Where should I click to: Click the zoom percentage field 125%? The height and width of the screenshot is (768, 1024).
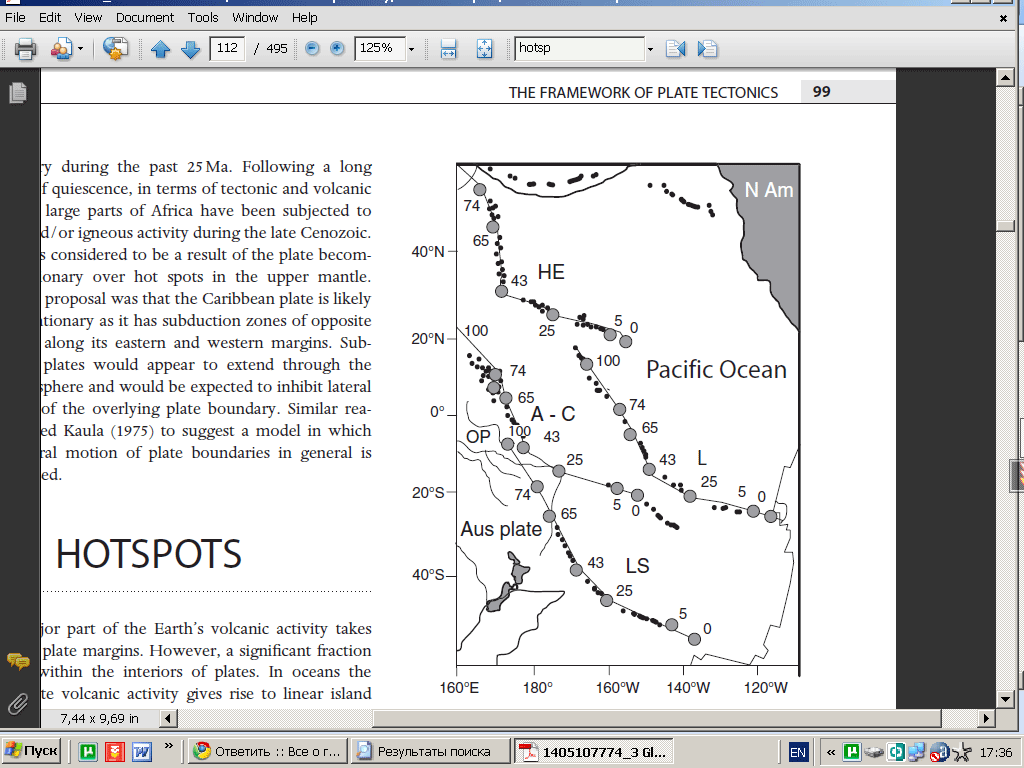click(380, 48)
